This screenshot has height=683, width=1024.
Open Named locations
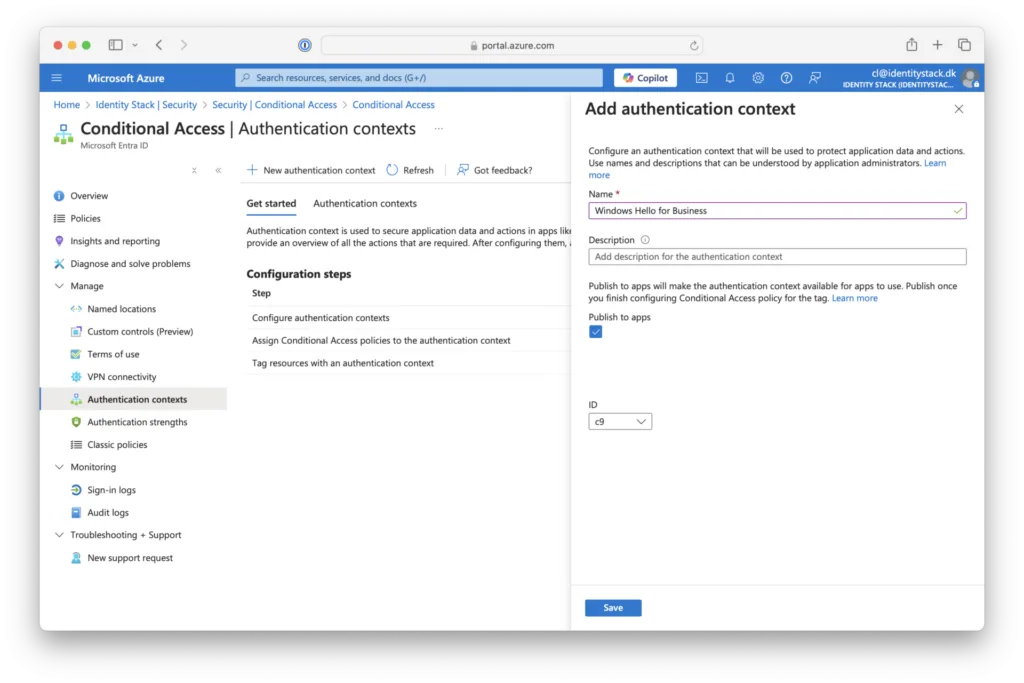pyautogui.click(x=121, y=309)
